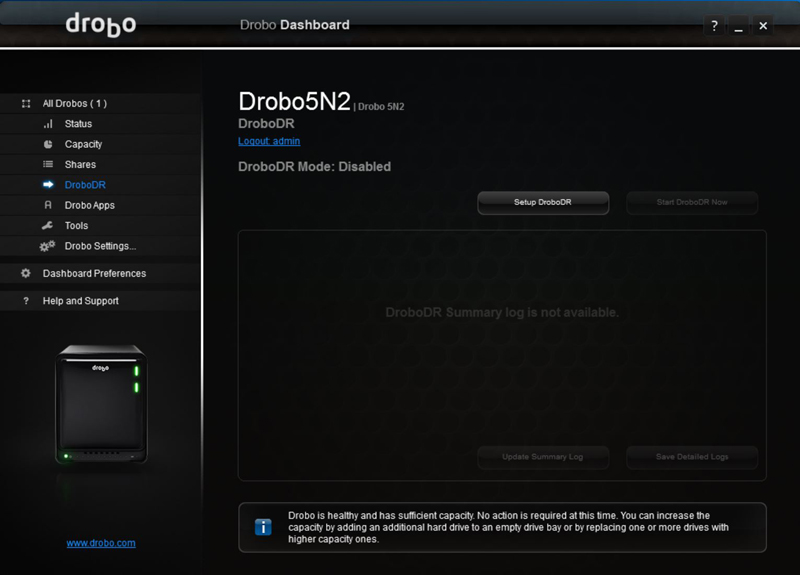
Task: Open help with the title bar question mark
Action: (x=714, y=26)
